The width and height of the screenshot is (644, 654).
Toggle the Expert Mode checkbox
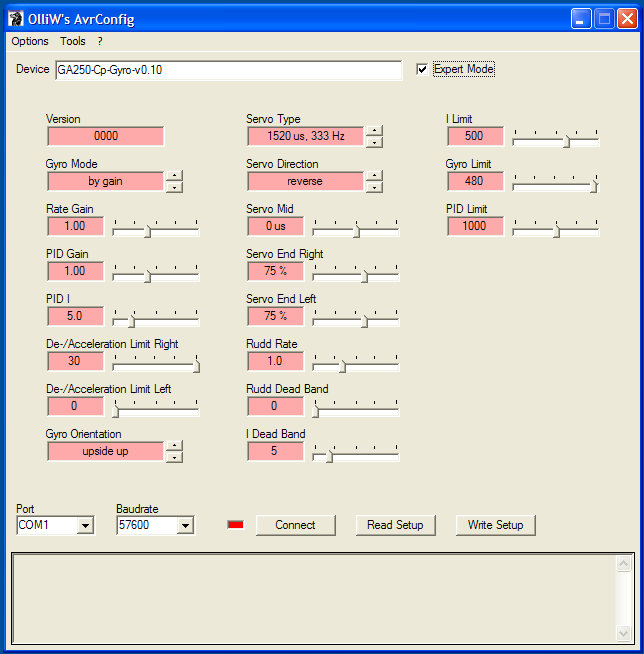[x=422, y=69]
